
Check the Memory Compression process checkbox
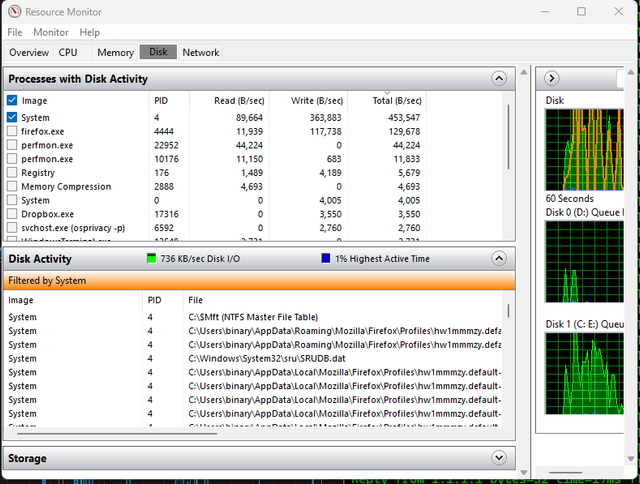pyautogui.click(x=12, y=186)
